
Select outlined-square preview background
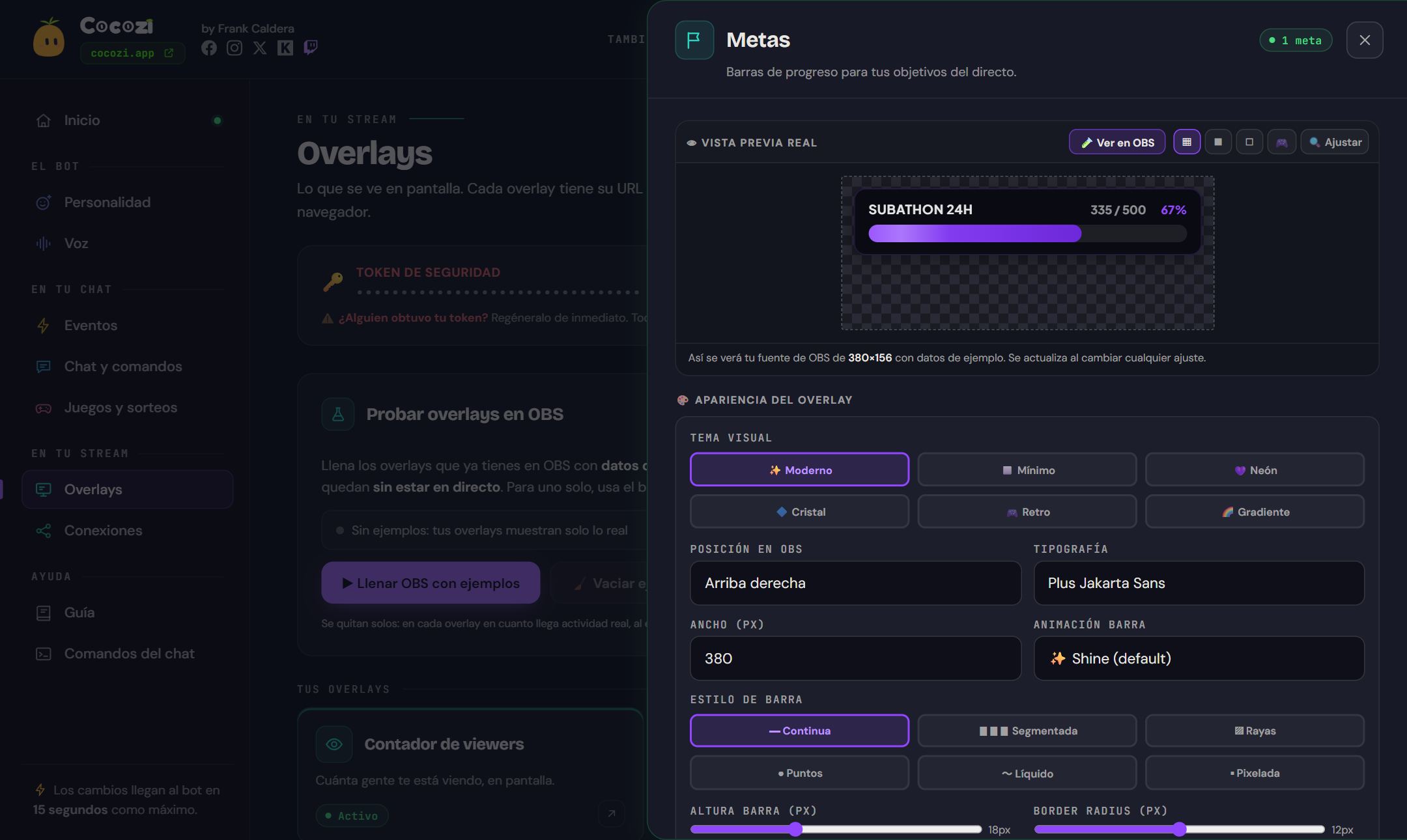tap(1249, 142)
